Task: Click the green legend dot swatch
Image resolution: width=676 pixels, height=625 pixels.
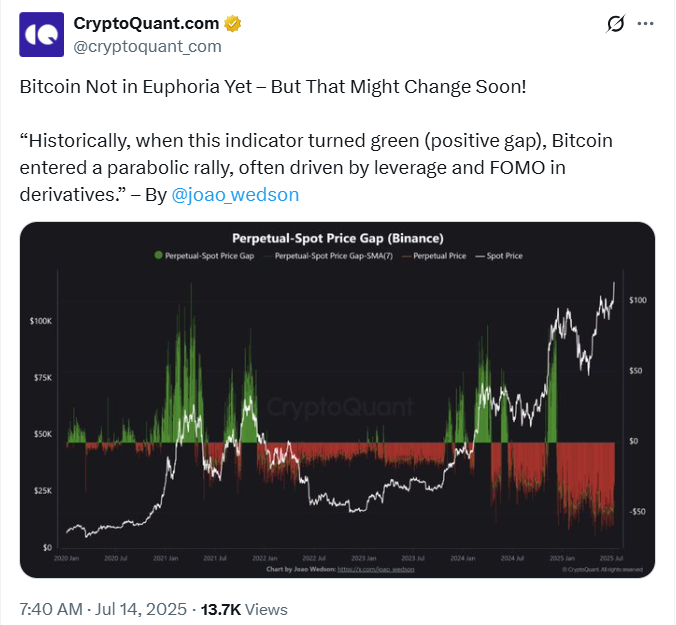Action: click(x=158, y=255)
